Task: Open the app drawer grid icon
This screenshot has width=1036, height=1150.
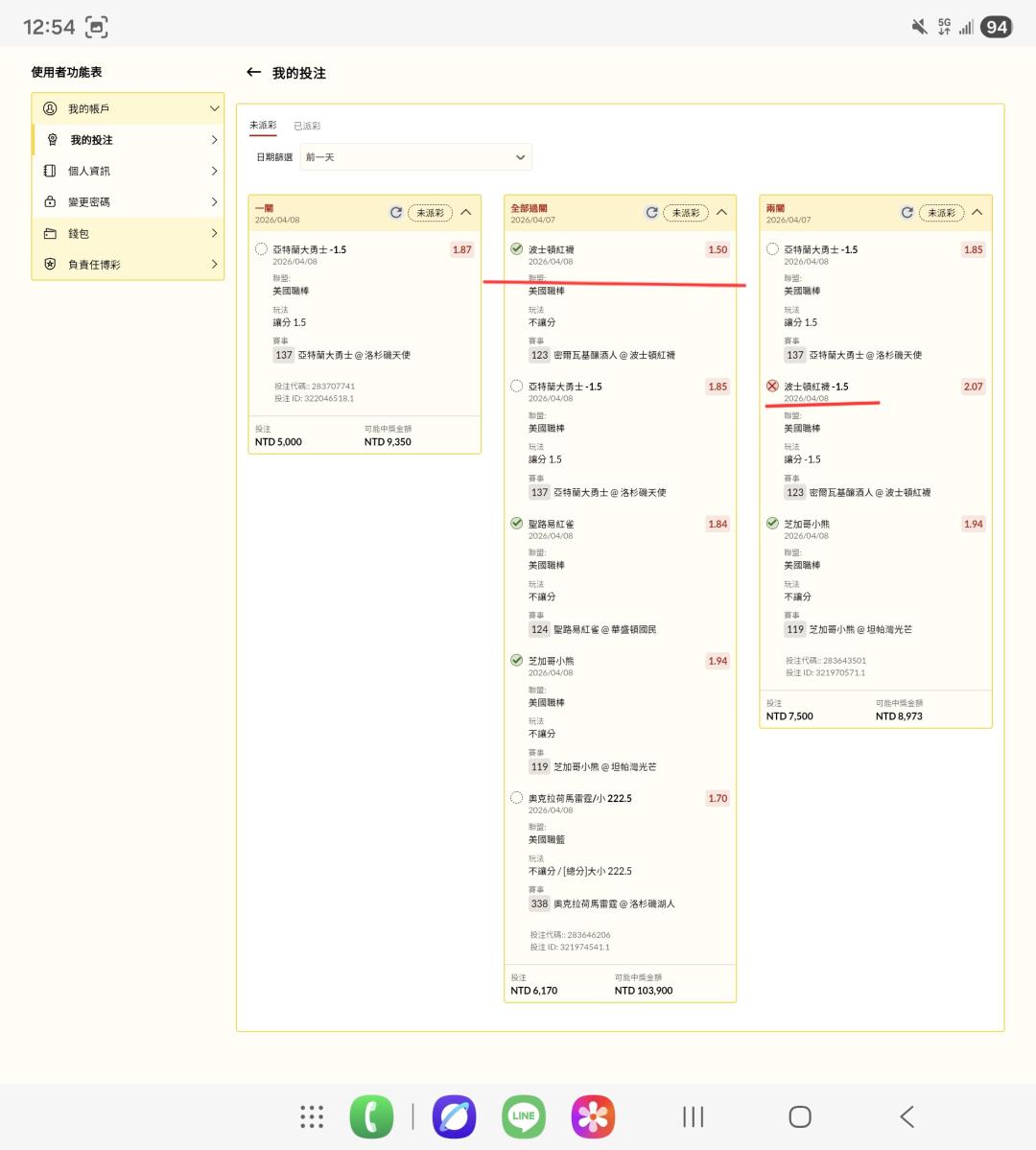Action: [x=312, y=1116]
